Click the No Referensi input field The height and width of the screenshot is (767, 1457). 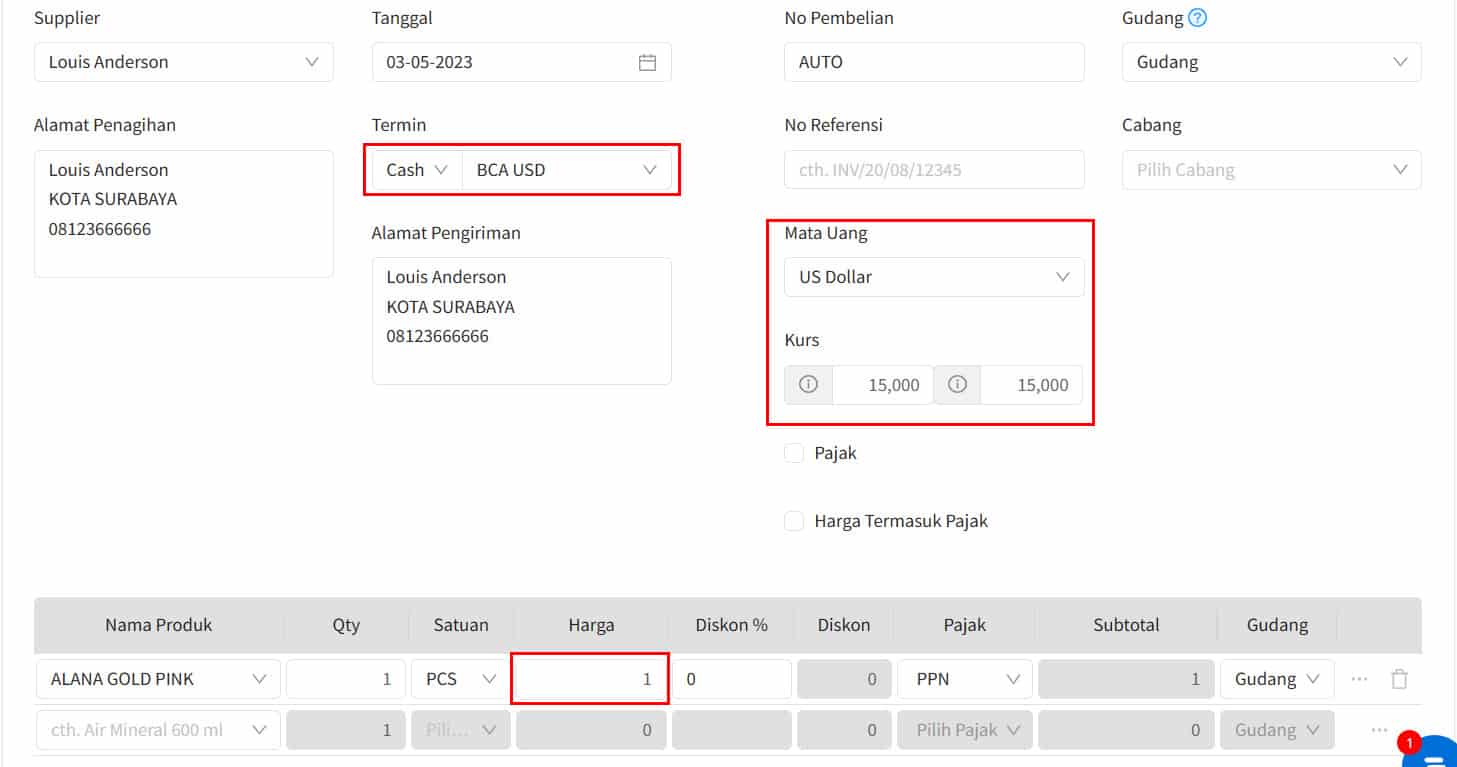tap(934, 170)
